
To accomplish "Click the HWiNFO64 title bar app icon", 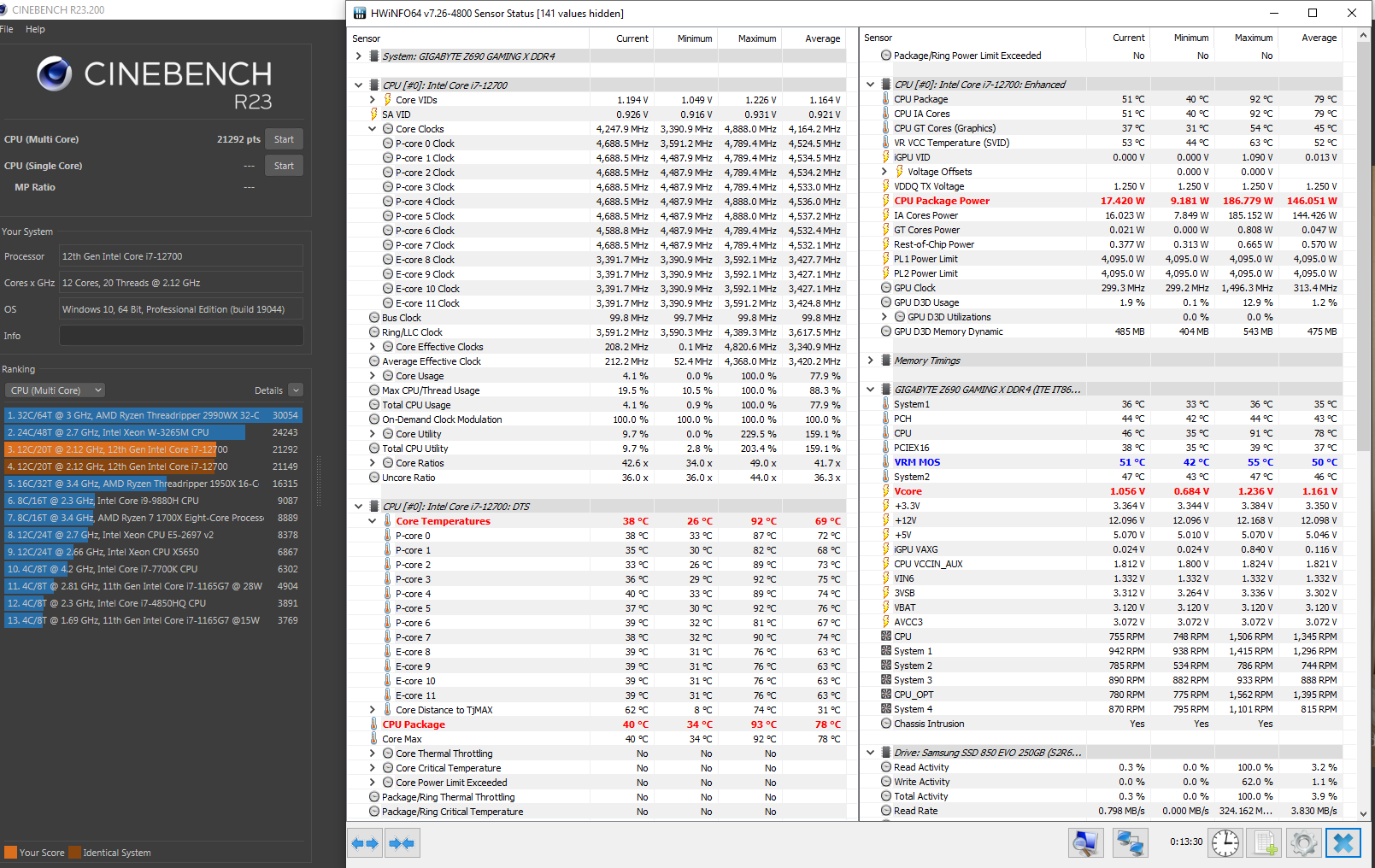I will click(x=360, y=13).
